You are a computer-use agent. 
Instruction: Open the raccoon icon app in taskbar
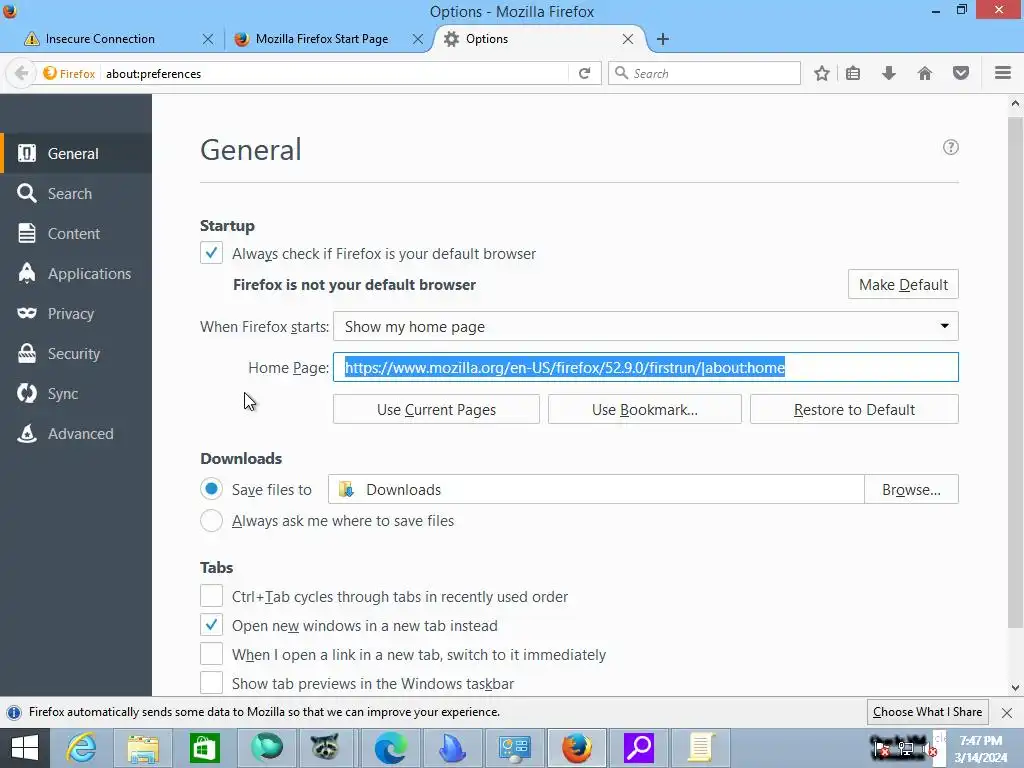pos(325,748)
